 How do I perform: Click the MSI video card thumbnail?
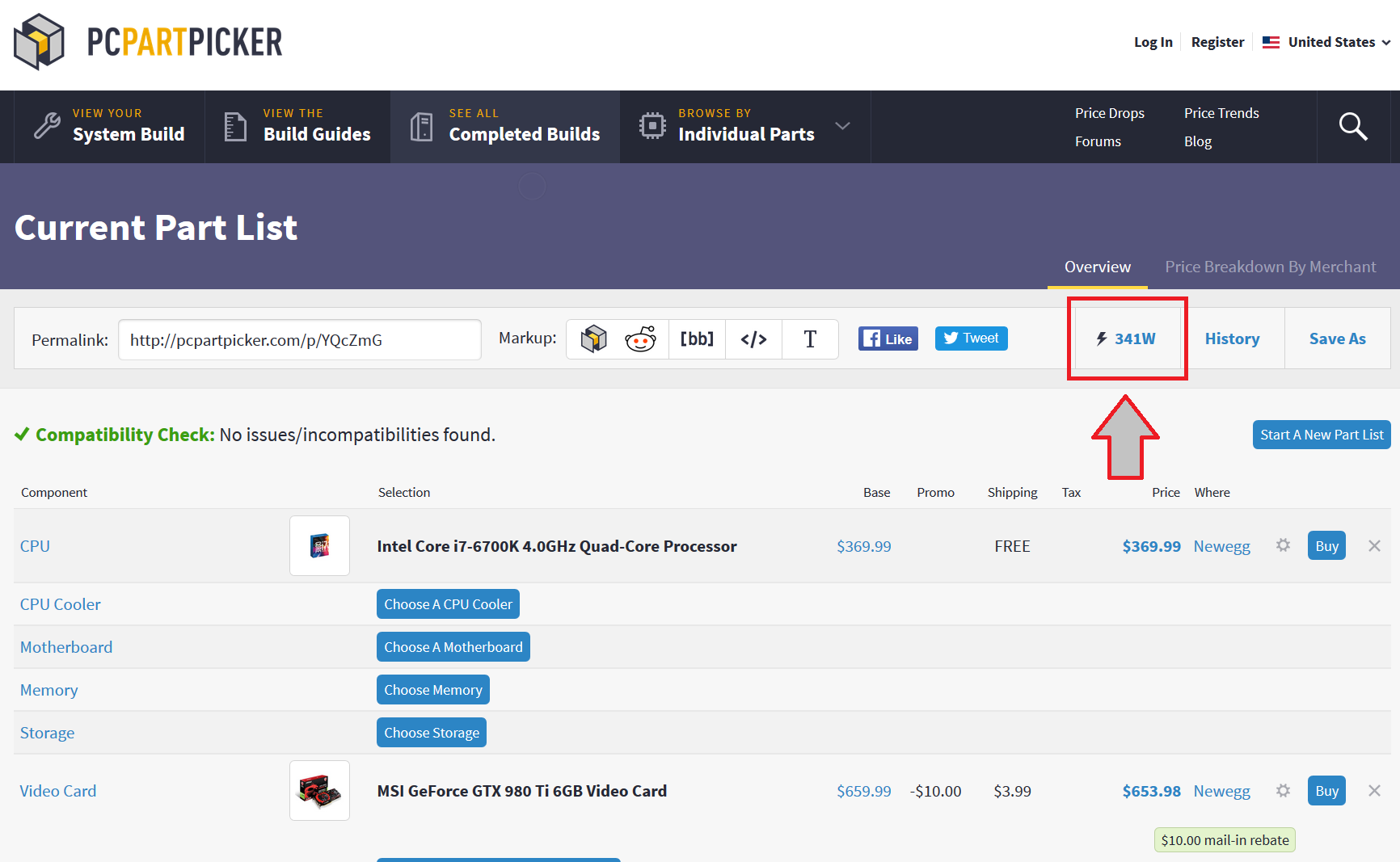(x=320, y=791)
